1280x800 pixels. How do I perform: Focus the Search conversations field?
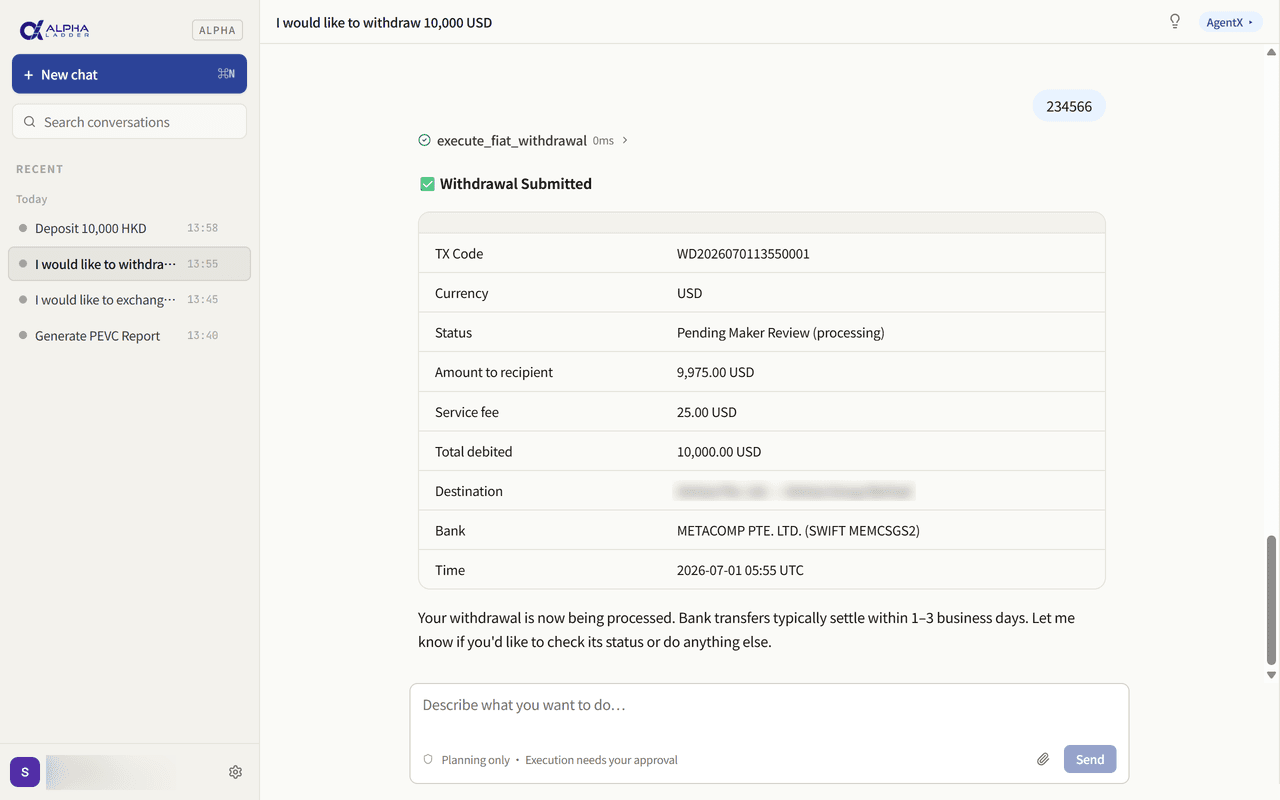(x=129, y=122)
